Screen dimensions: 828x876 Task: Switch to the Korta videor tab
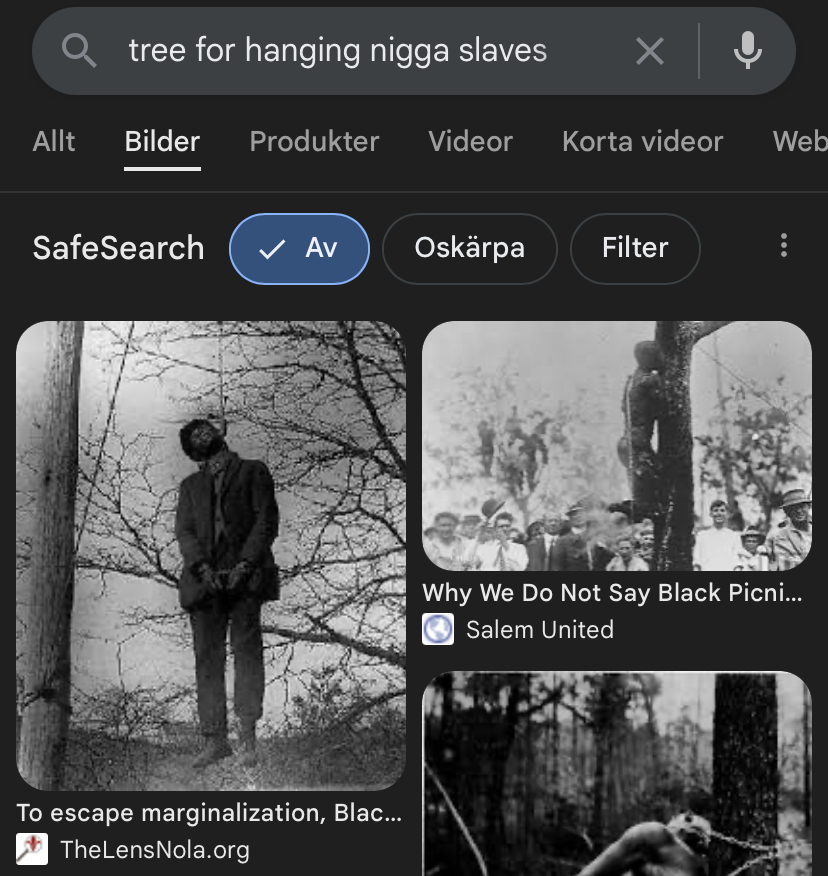(643, 141)
